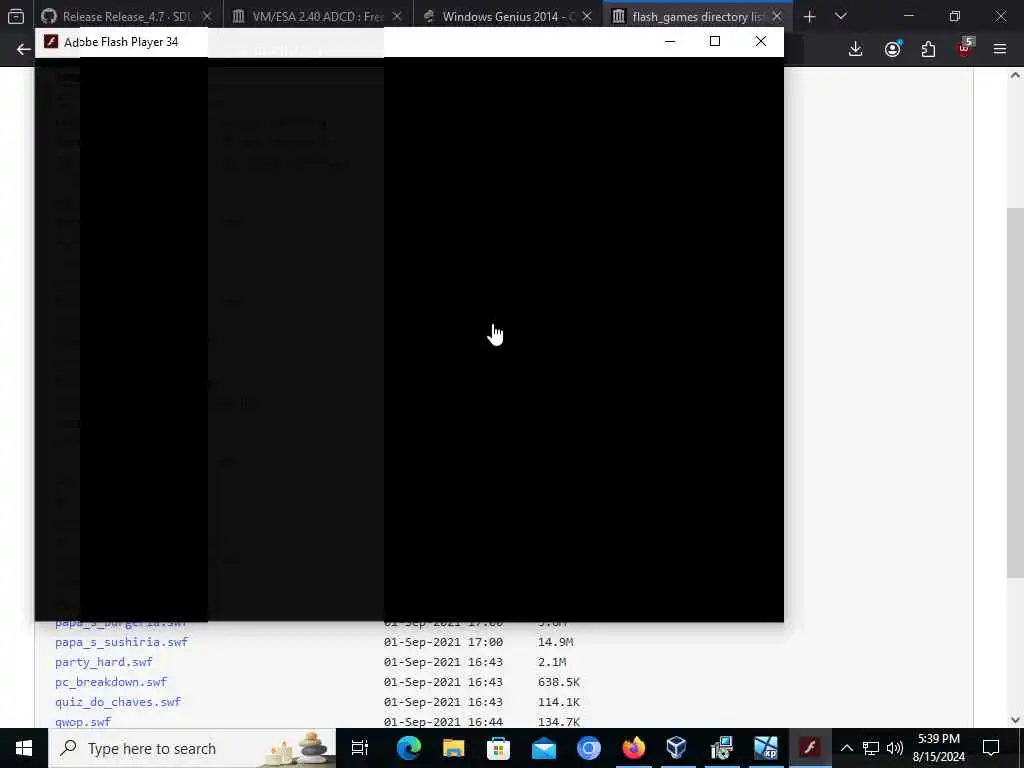Open File Explorer from the taskbar
The height and width of the screenshot is (768, 1024).
[x=453, y=748]
